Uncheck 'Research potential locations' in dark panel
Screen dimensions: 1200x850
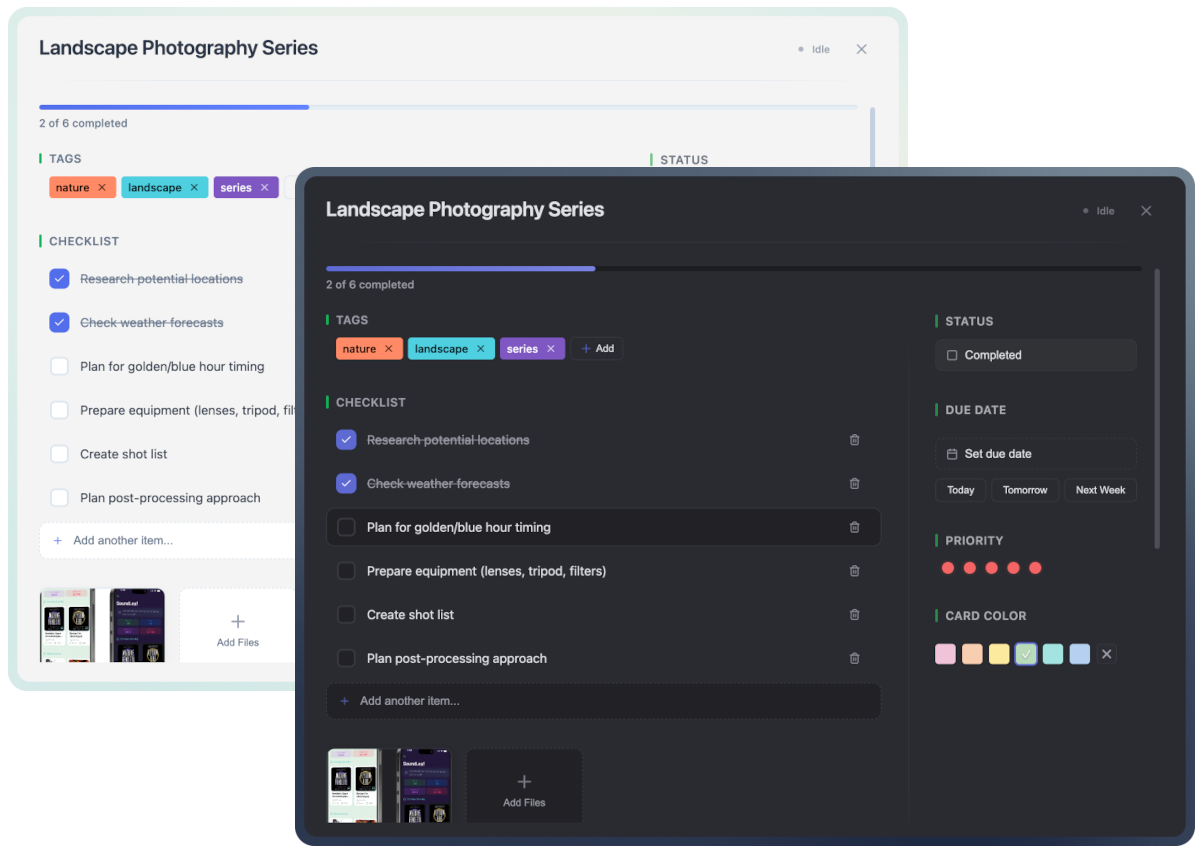[x=346, y=440]
